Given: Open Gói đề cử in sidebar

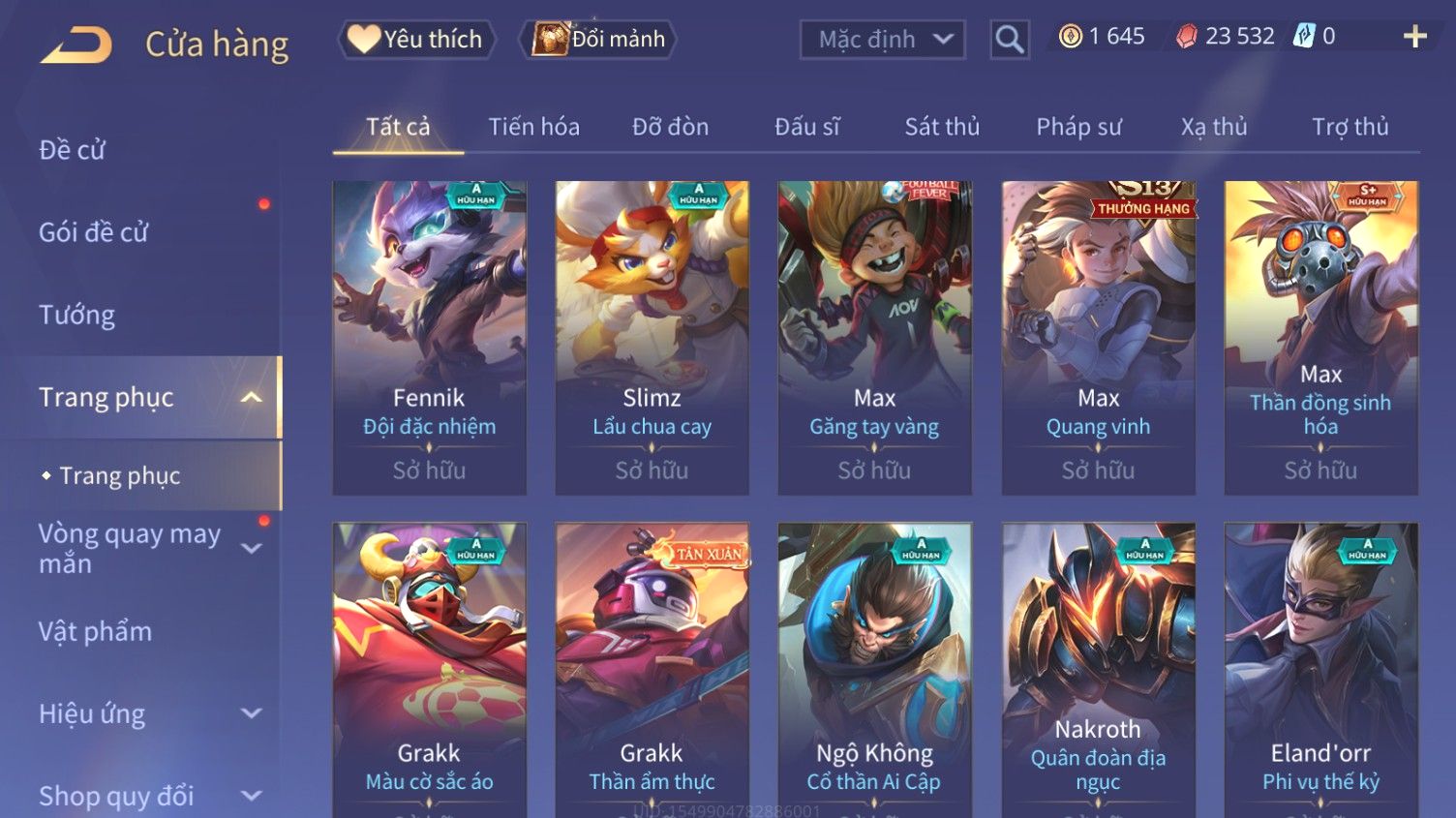Looking at the screenshot, I should click(x=94, y=232).
